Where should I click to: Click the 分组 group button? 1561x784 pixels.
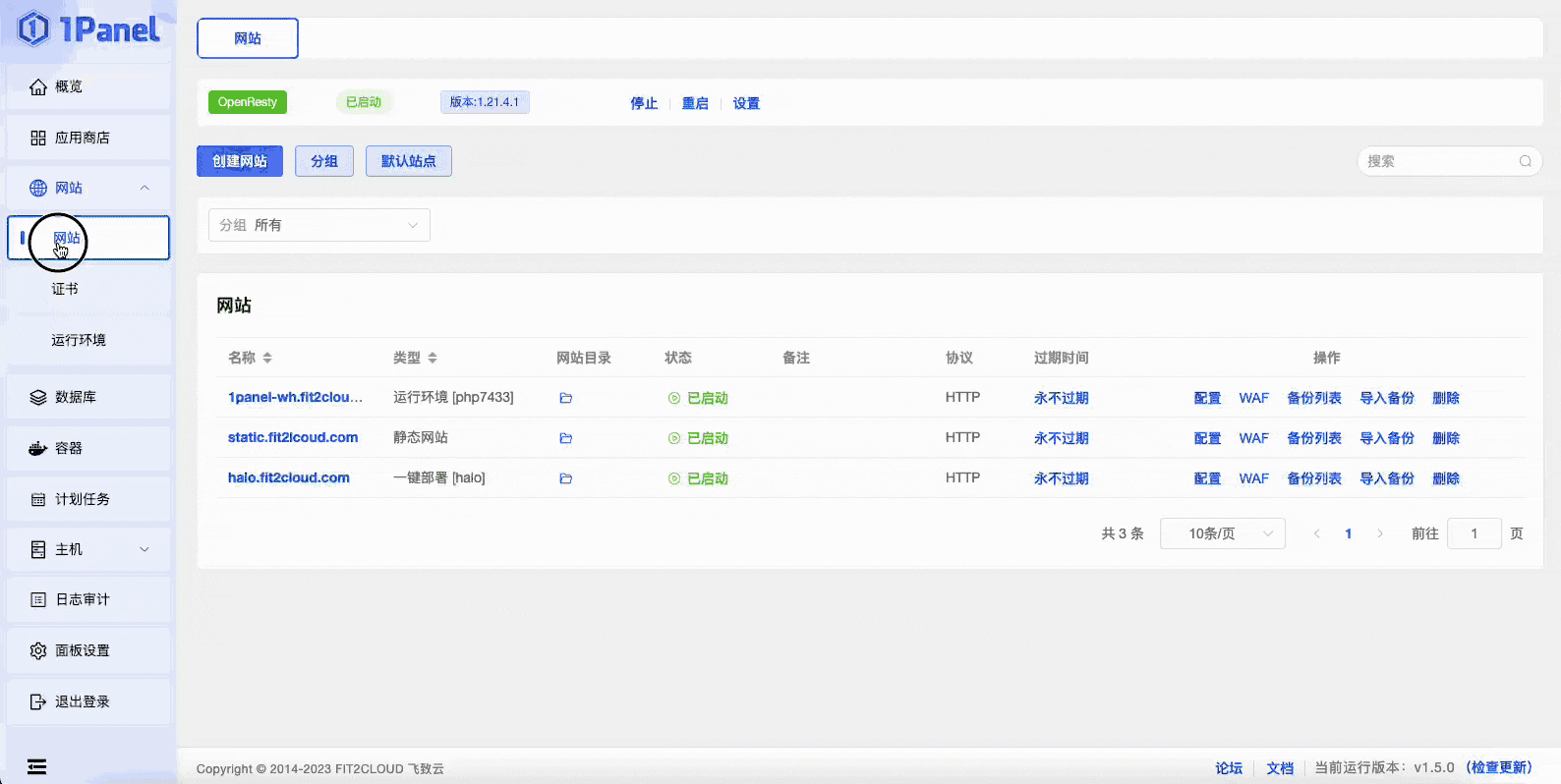pyautogui.click(x=324, y=161)
